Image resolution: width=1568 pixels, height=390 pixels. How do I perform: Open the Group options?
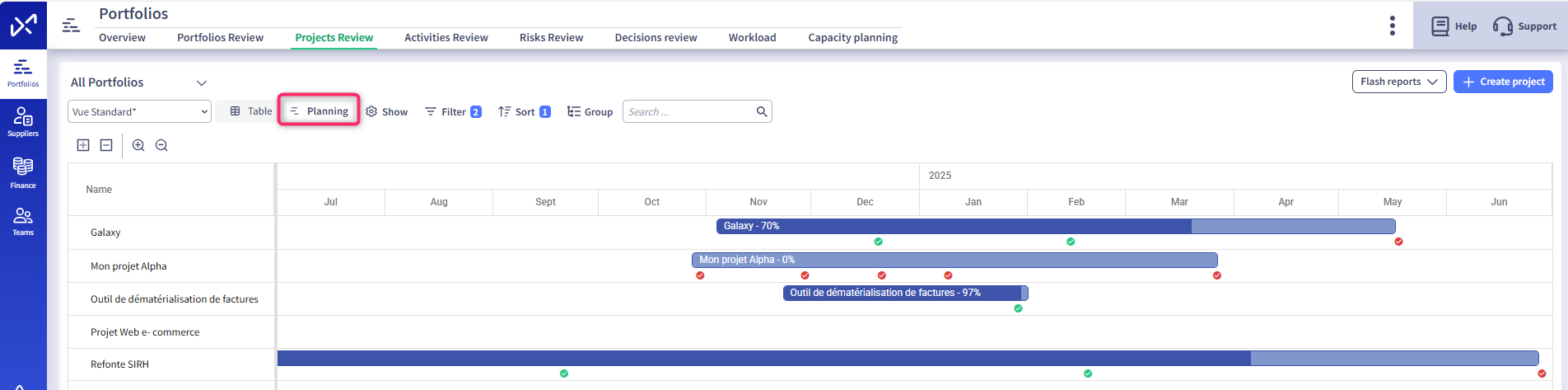(x=590, y=112)
